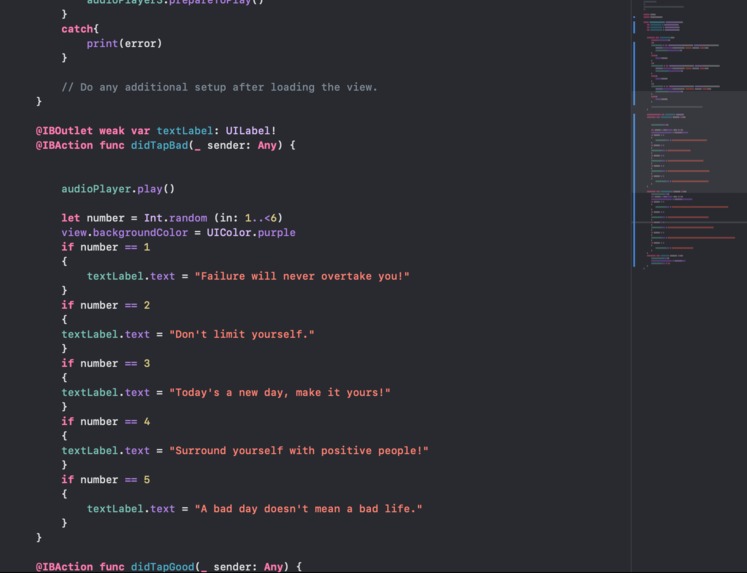This screenshot has width=747, height=573.
Task: Click 'view.backgroundColor' property
Action: coord(124,233)
